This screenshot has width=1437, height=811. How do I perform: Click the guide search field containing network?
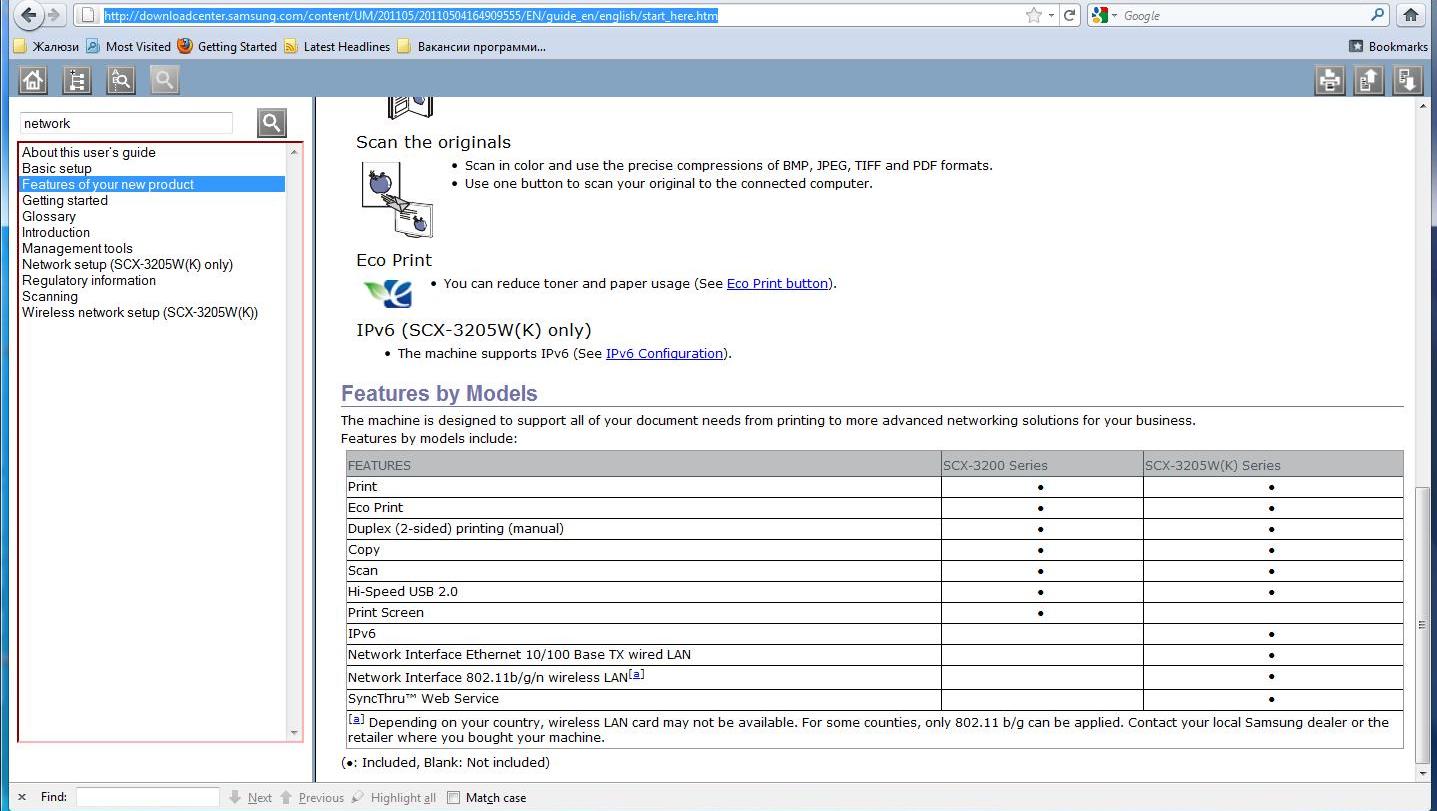point(127,123)
